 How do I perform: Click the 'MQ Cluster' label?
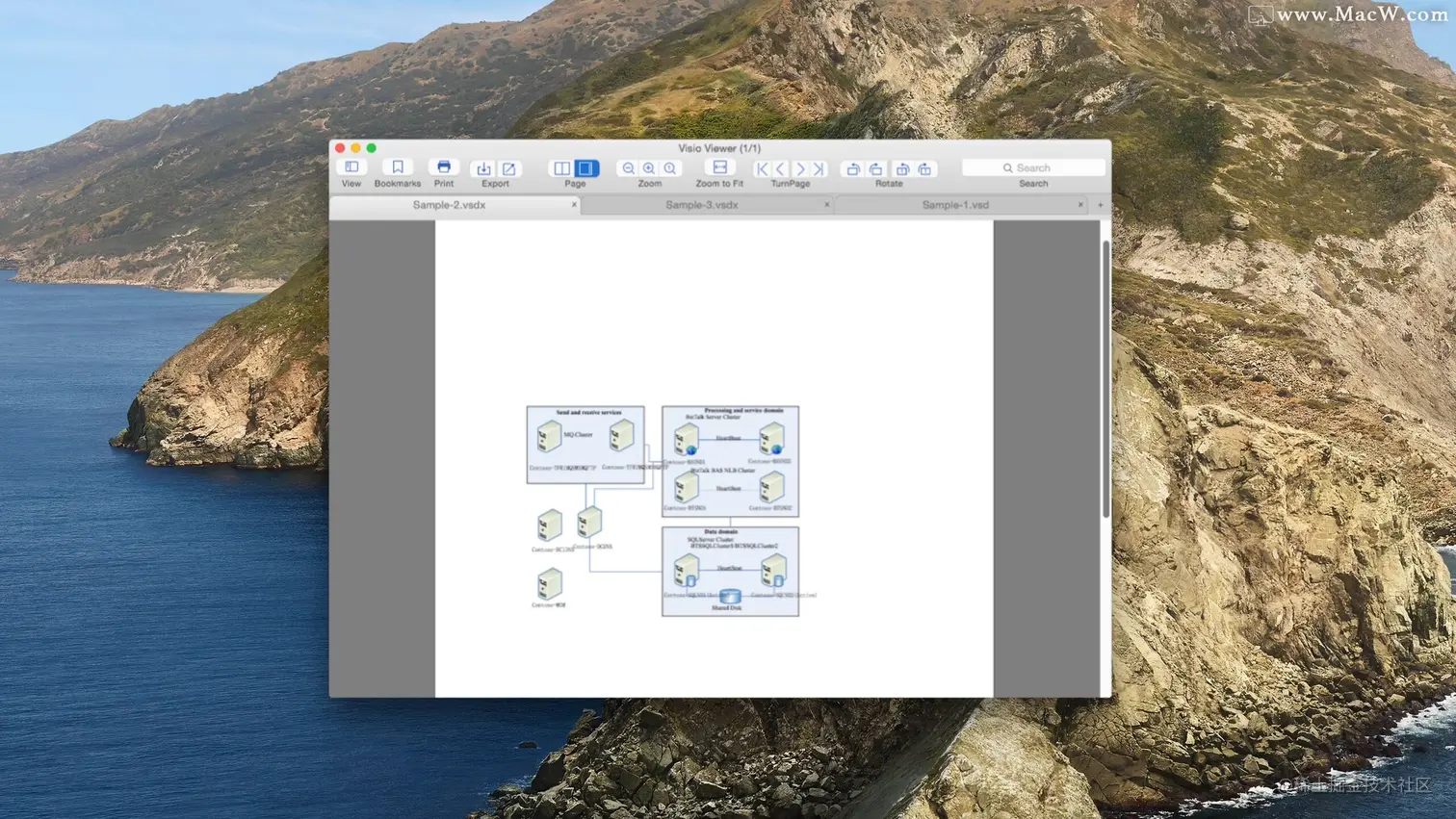pos(578,435)
